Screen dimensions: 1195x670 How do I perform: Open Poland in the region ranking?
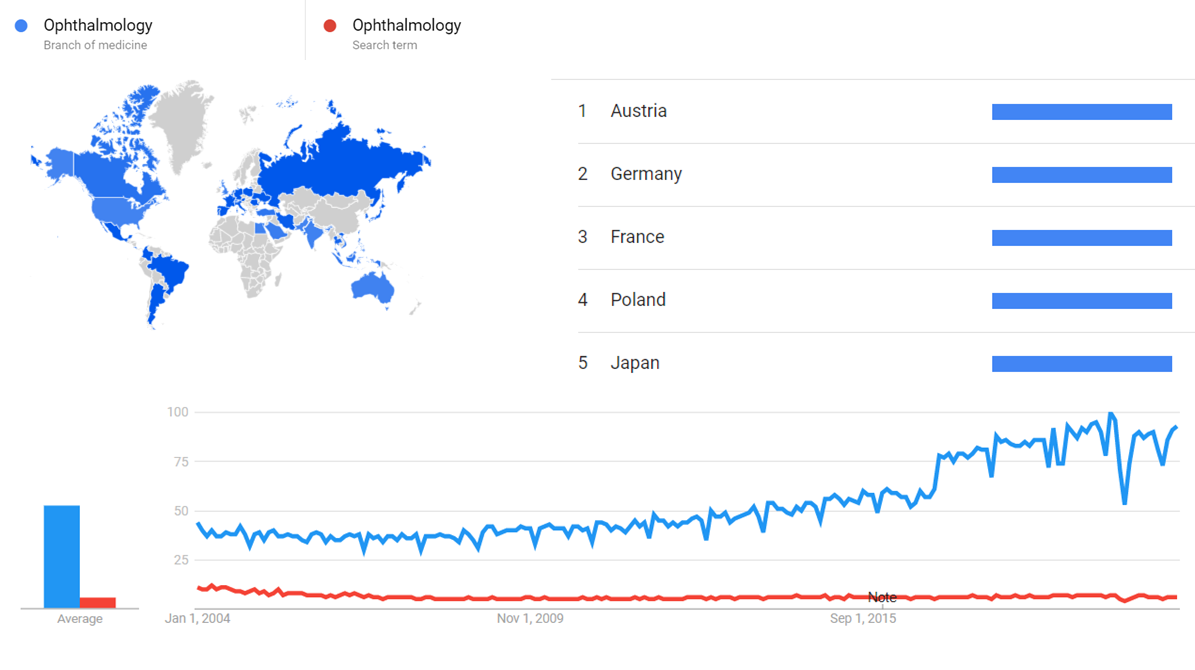(x=638, y=300)
